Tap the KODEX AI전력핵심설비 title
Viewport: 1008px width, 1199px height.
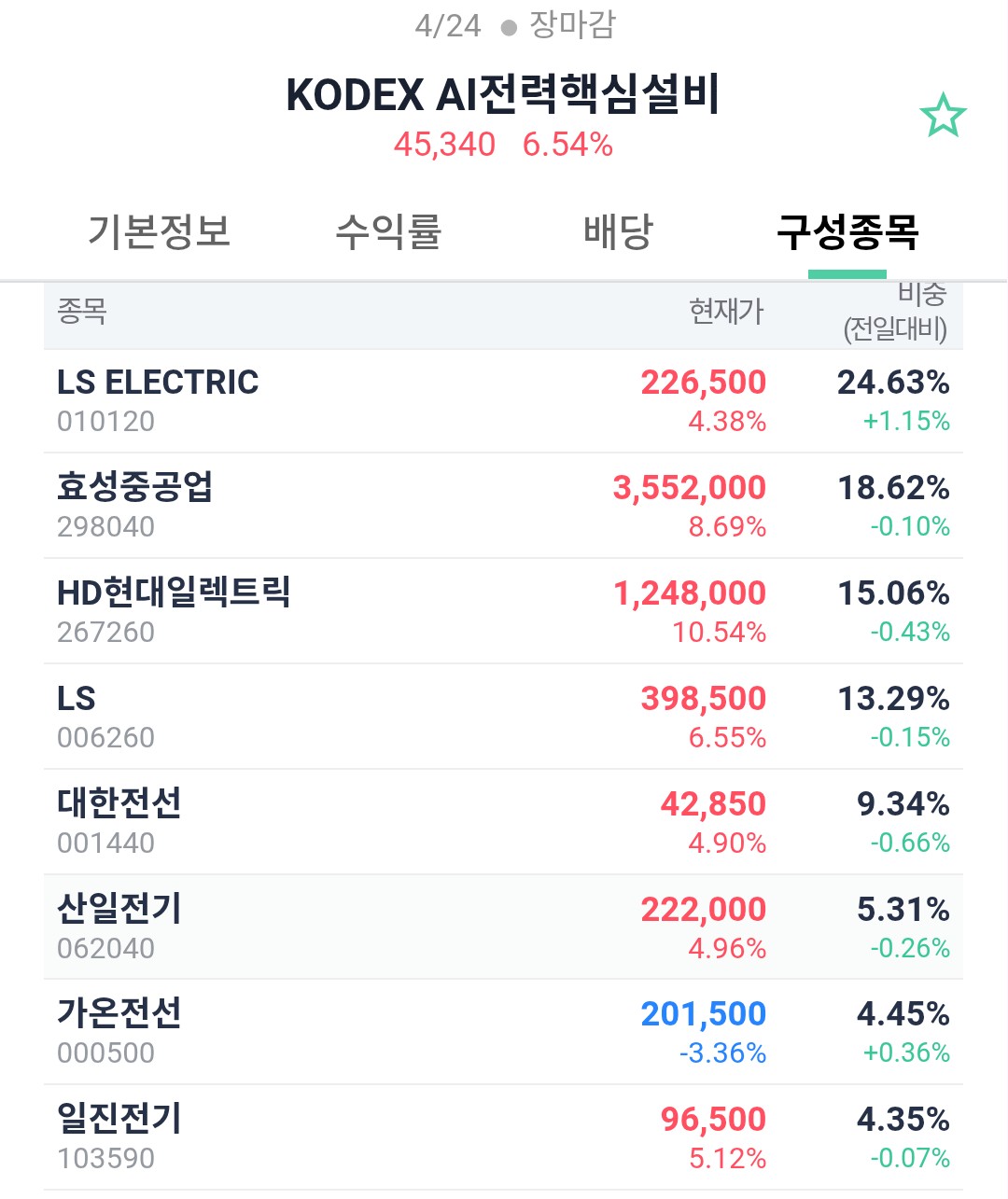tap(503, 94)
